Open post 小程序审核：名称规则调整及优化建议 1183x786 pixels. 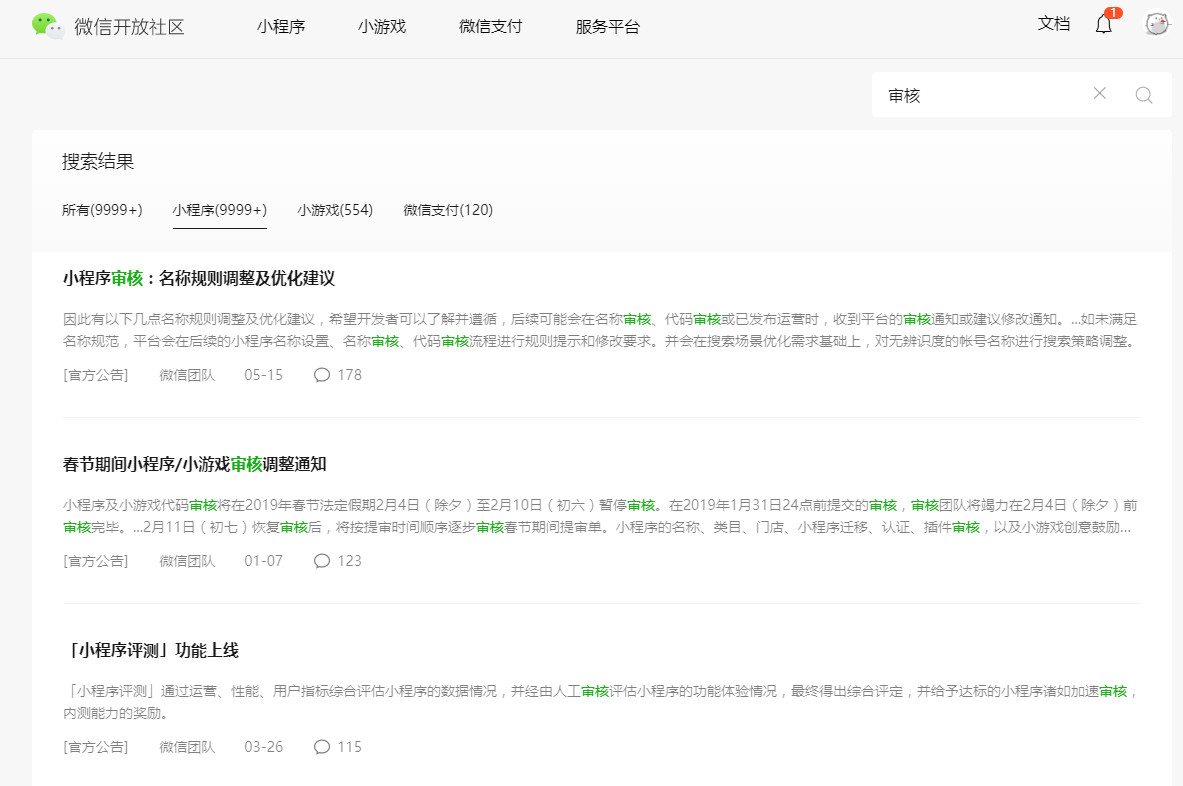(198, 278)
